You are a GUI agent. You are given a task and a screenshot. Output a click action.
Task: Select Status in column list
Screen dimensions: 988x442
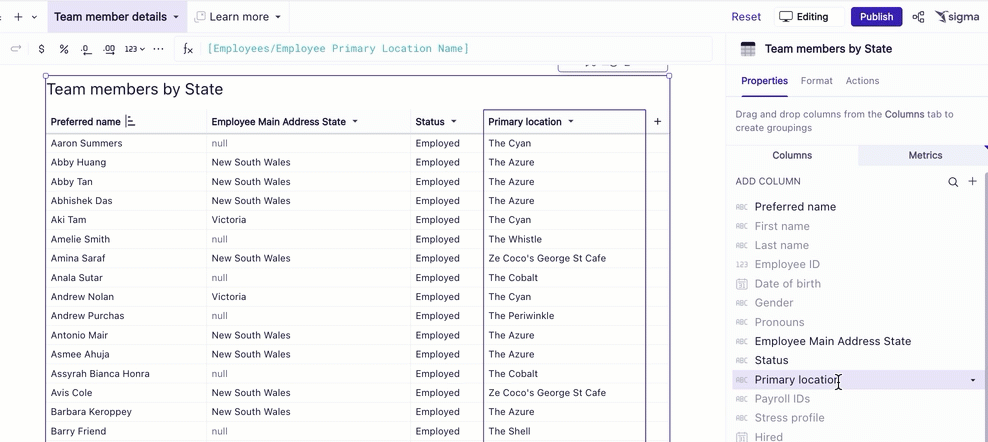tap(771, 361)
